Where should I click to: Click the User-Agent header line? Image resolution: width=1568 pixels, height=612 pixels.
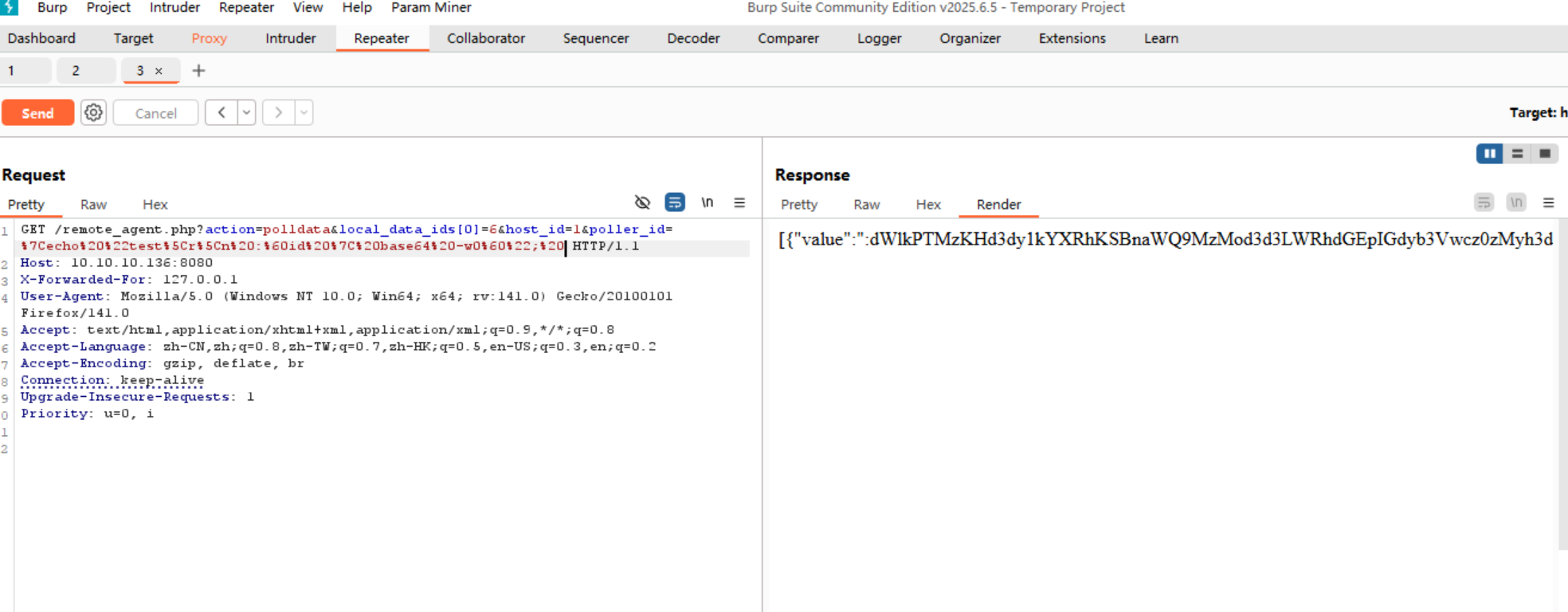[347, 304]
